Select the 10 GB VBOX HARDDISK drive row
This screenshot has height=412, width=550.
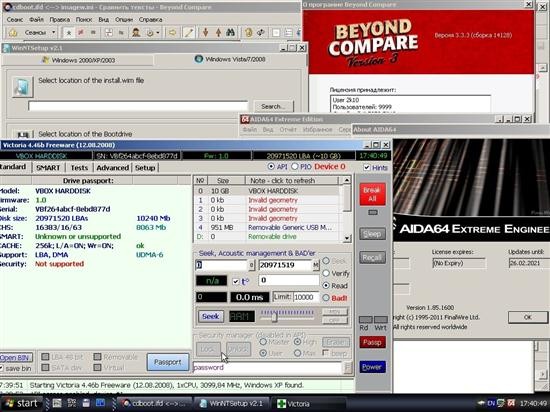point(267,191)
